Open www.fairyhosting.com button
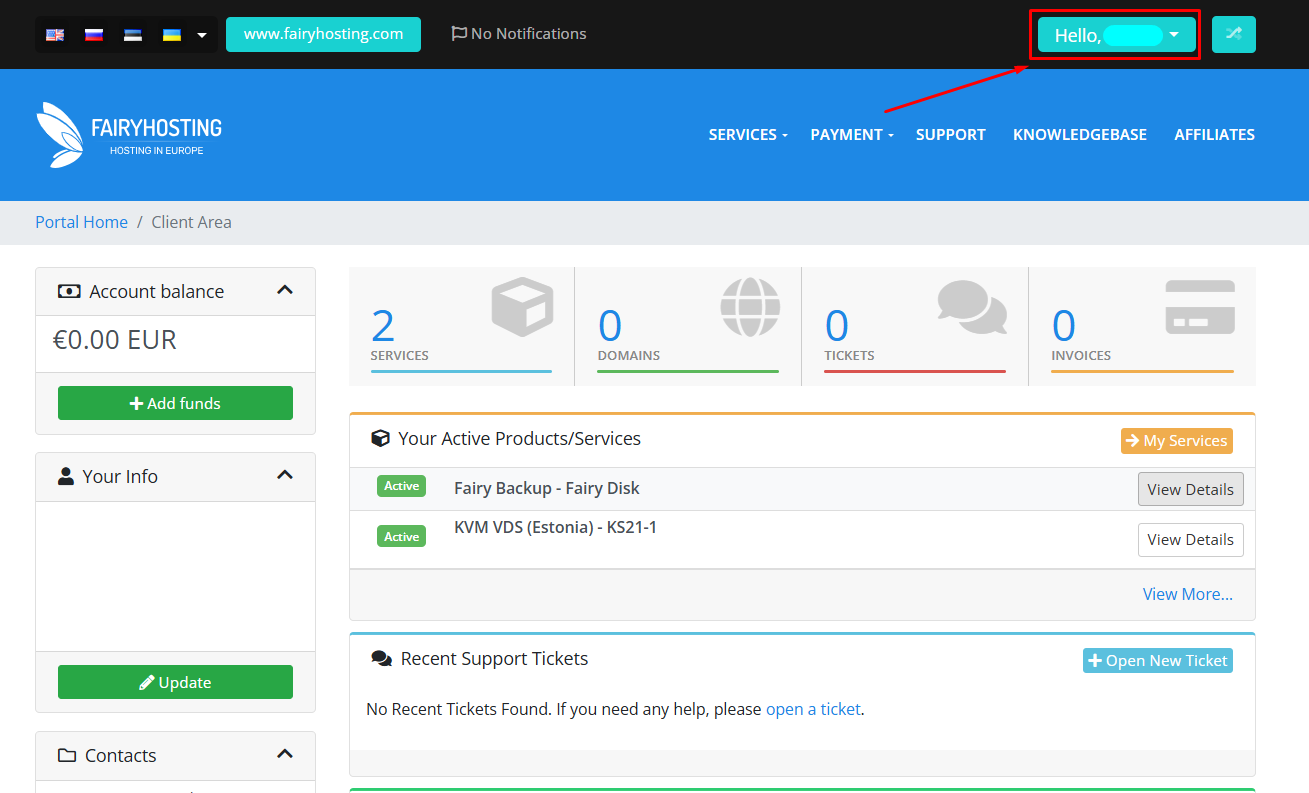The image size is (1309, 793). pyautogui.click(x=323, y=34)
